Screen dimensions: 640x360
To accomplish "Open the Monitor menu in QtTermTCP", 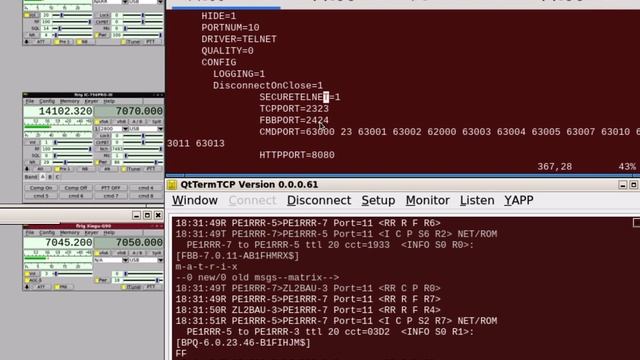I will [427, 200].
